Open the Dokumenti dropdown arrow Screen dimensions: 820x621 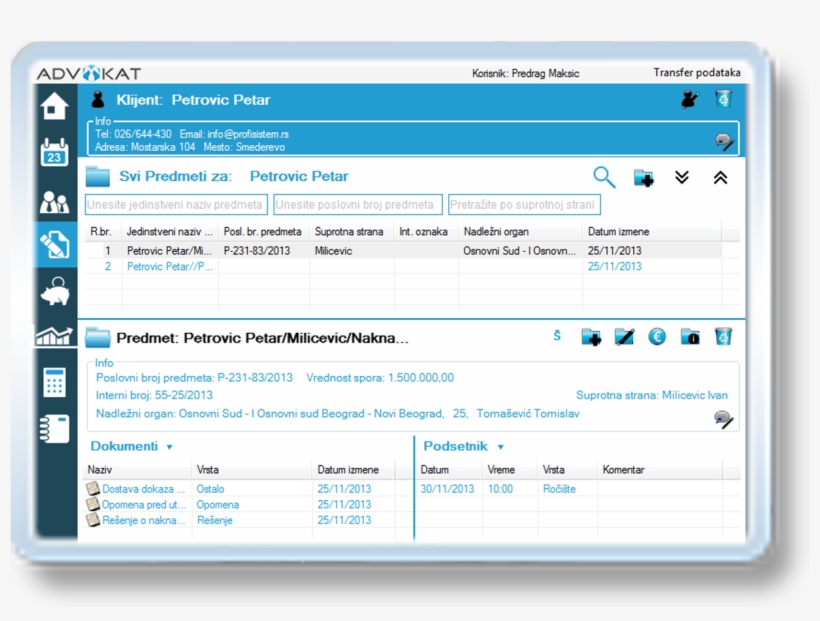[x=170, y=447]
